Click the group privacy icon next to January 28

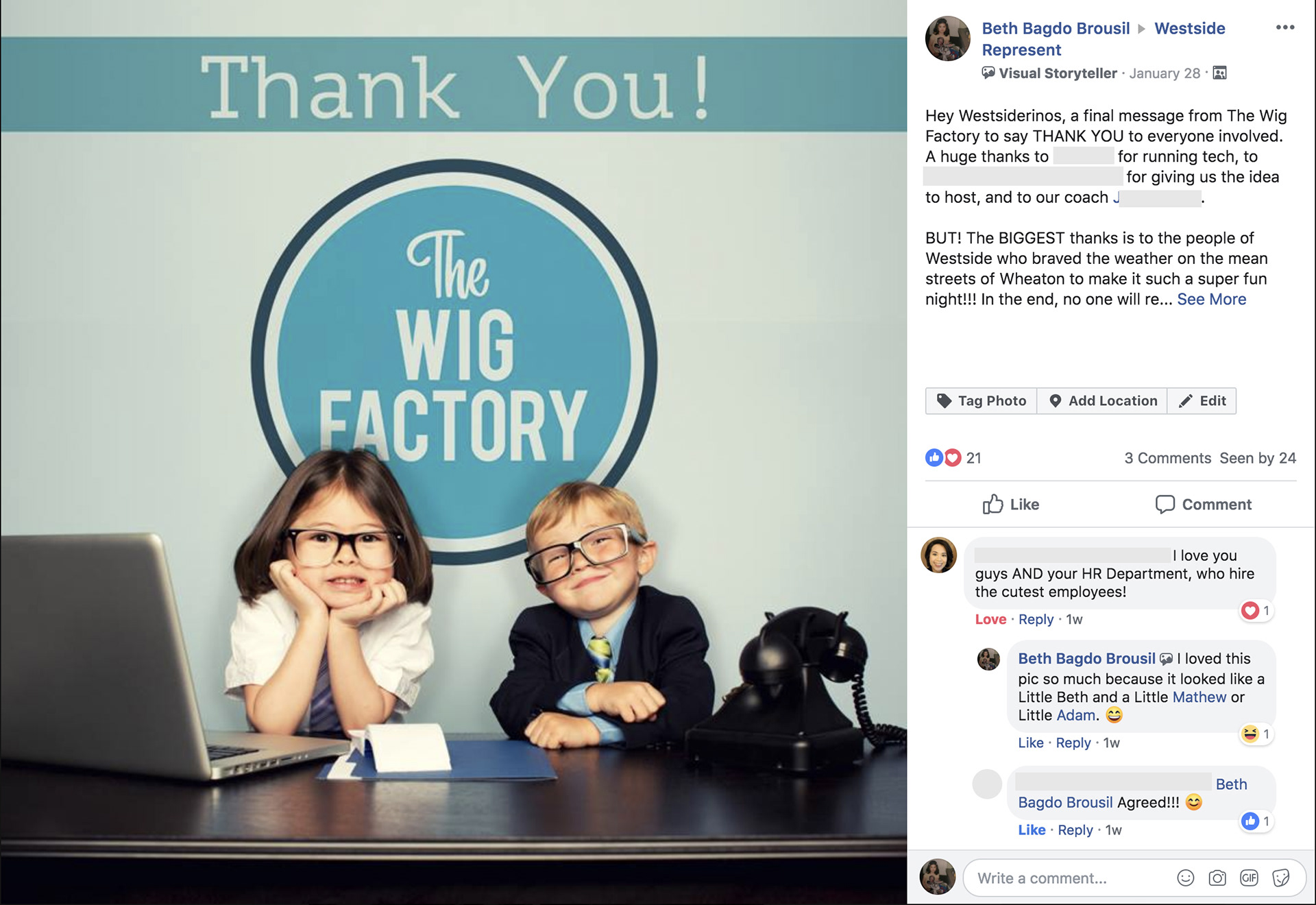click(1219, 73)
